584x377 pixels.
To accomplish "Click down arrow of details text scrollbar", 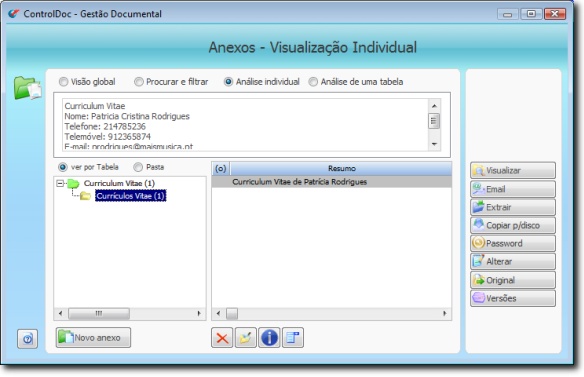I will pyautogui.click(x=434, y=144).
